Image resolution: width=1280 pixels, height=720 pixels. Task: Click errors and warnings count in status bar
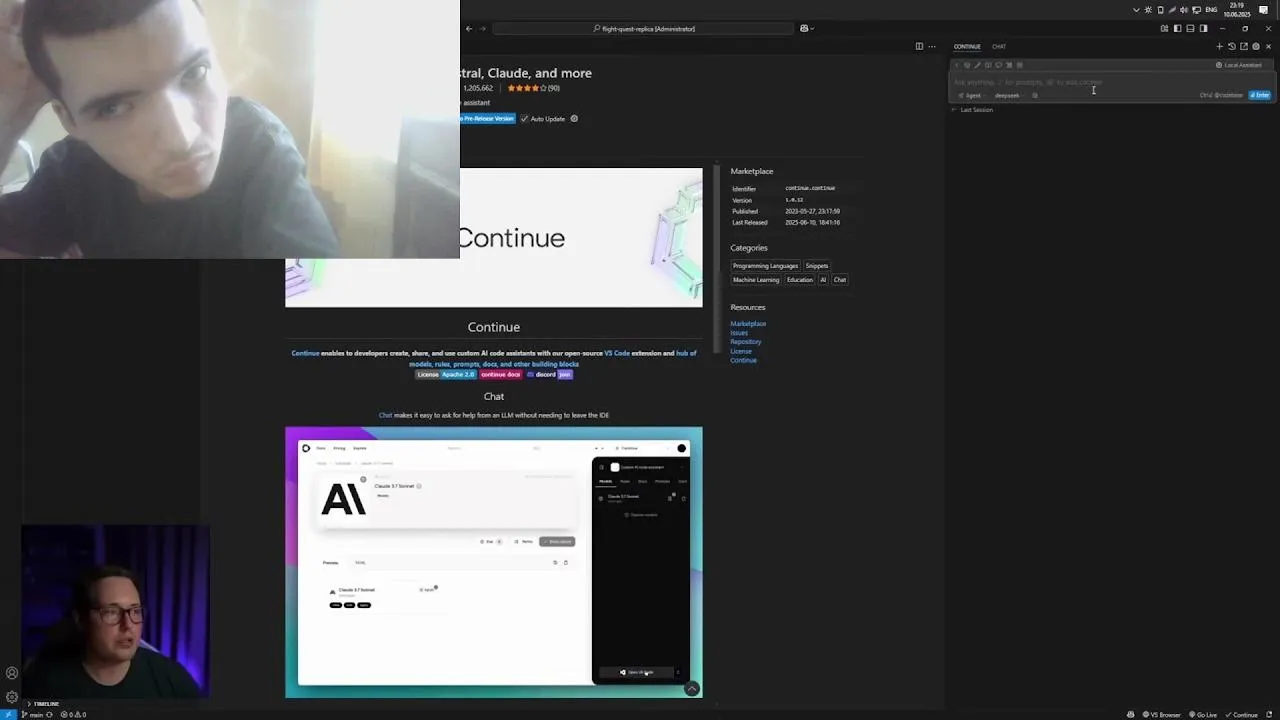[74, 715]
